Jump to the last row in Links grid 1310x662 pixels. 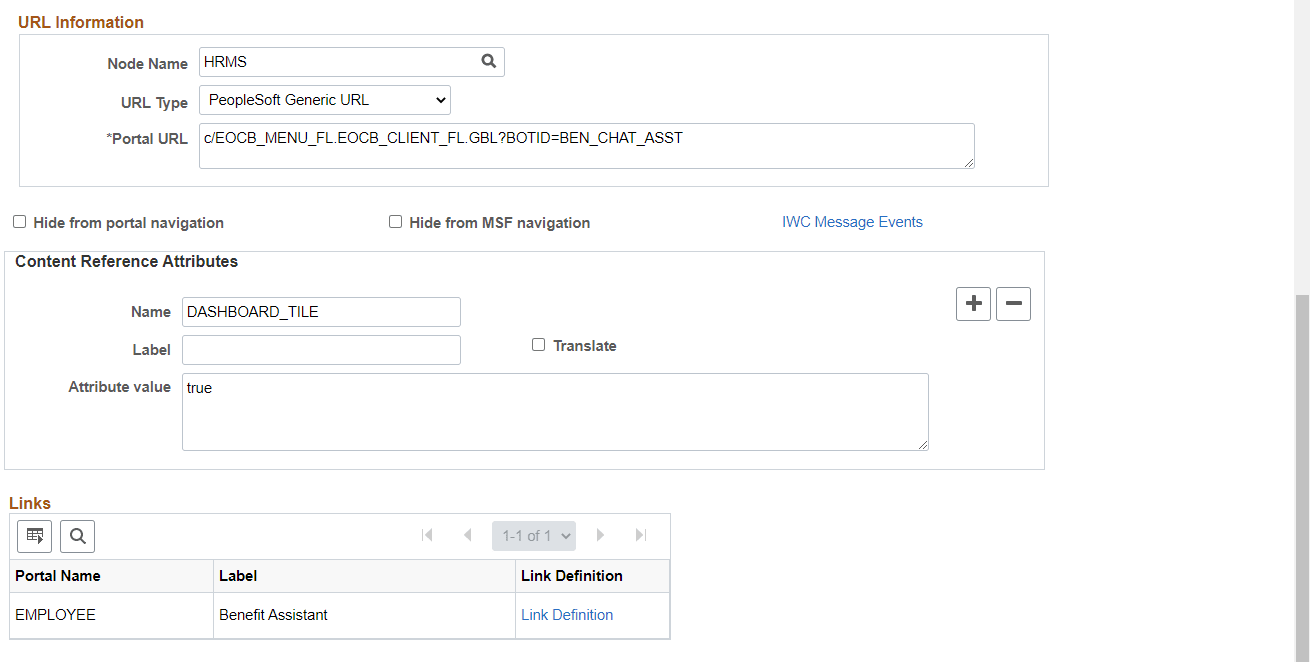coord(640,535)
